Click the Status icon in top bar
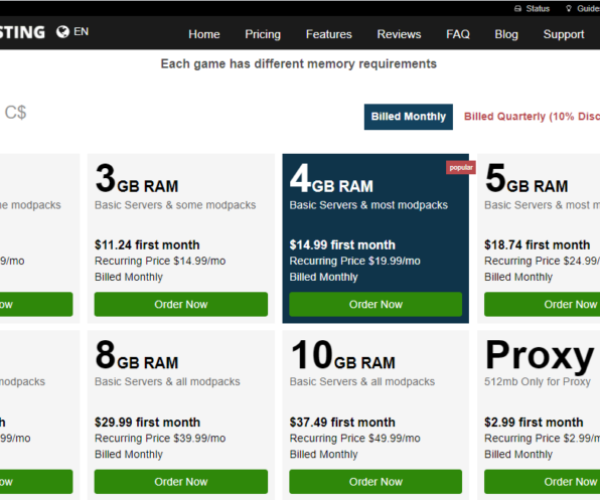The width and height of the screenshot is (600, 500). (517, 8)
